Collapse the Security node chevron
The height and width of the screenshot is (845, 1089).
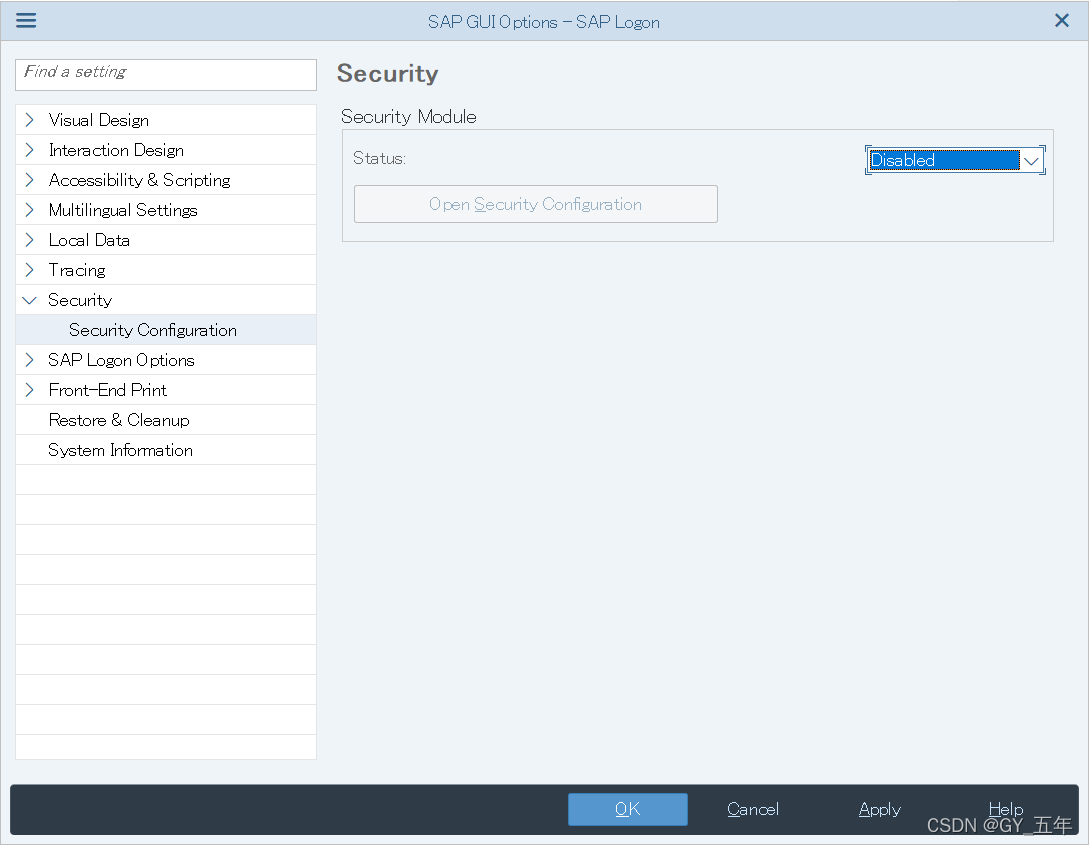point(29,301)
